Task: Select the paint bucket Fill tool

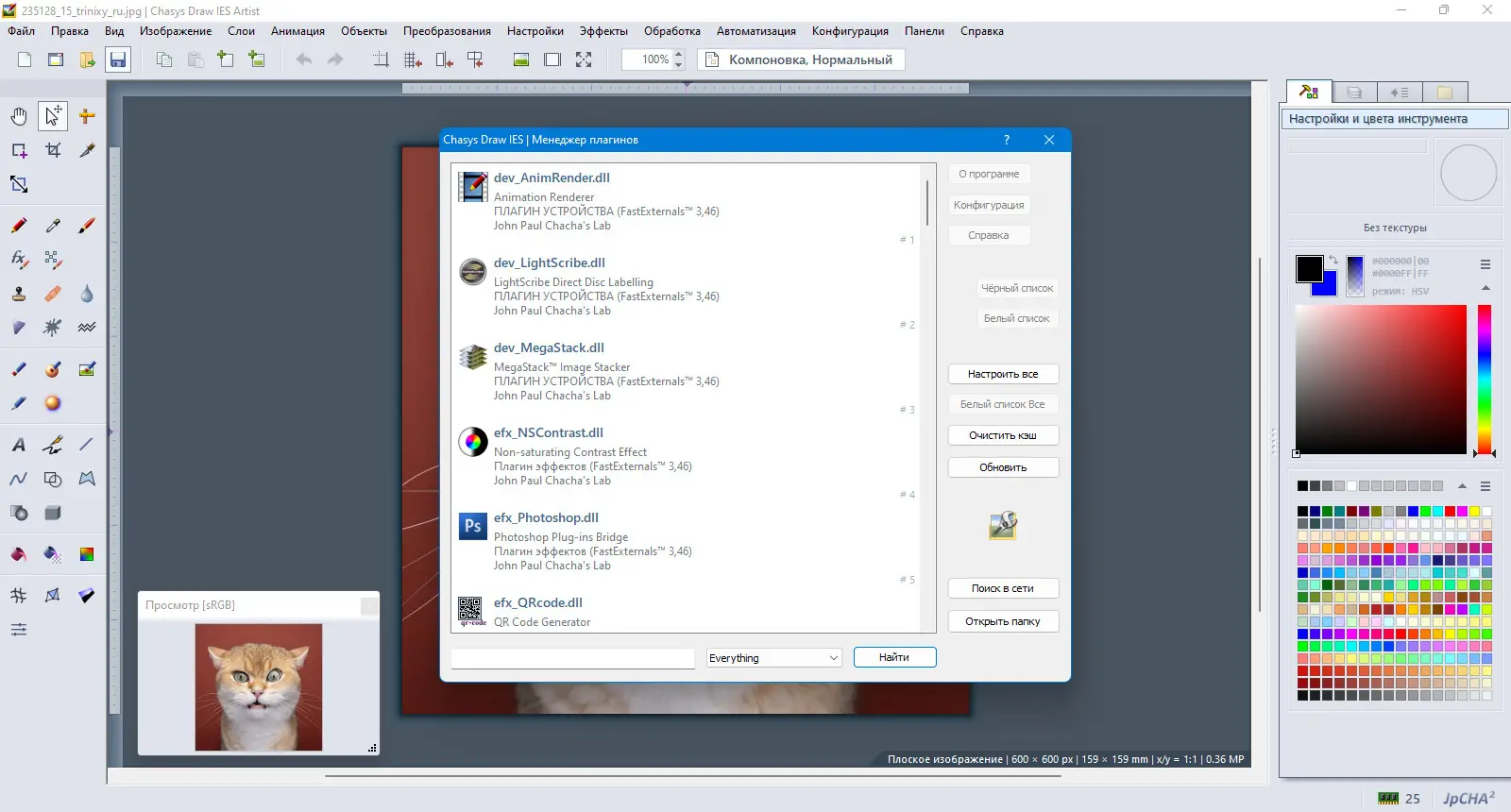Action: [x=19, y=554]
